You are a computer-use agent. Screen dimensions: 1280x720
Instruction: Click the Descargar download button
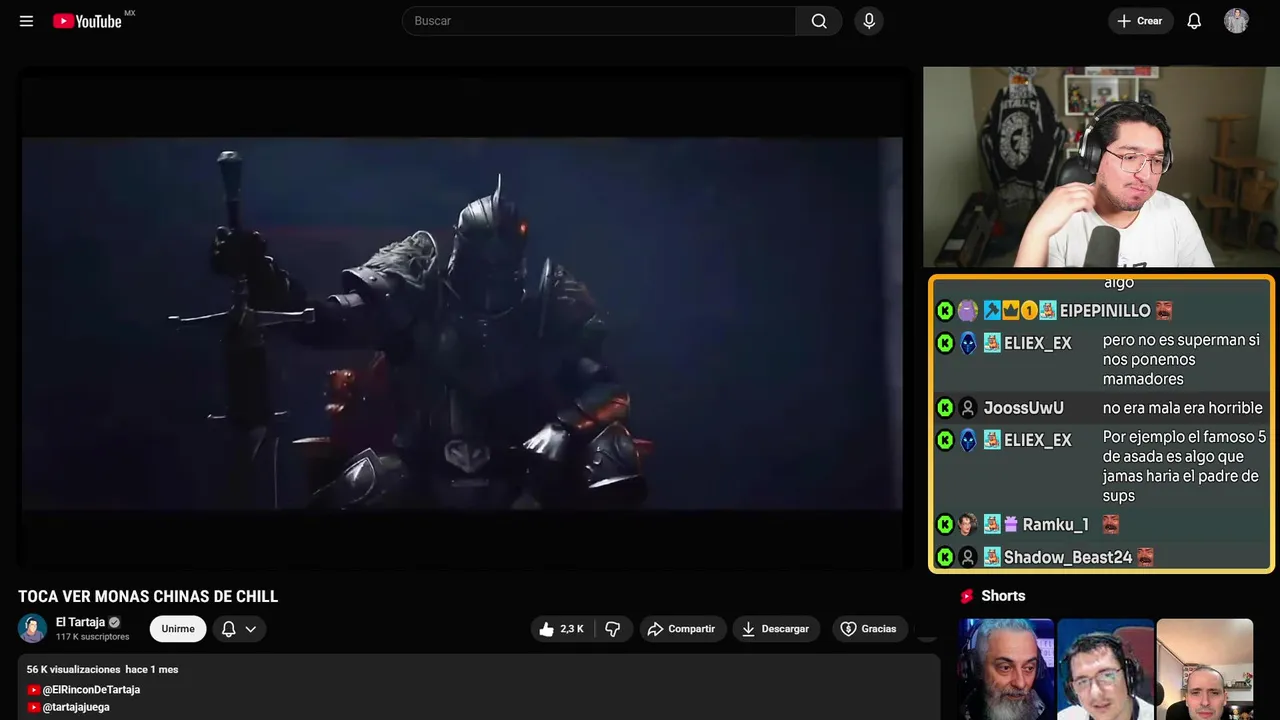776,629
